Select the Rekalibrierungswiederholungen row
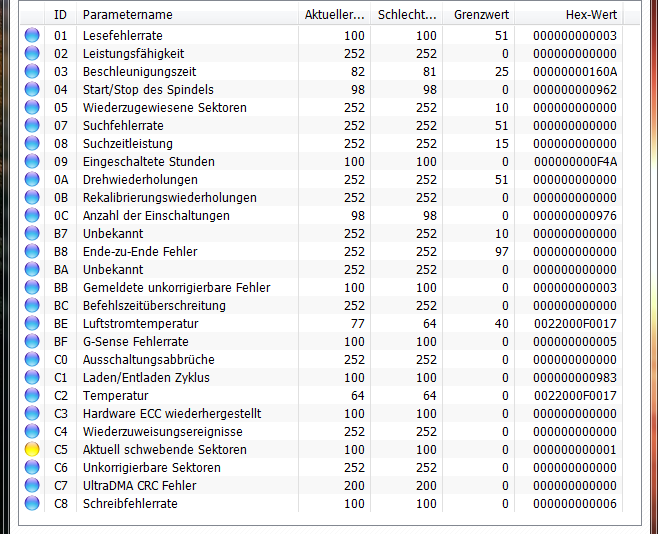Screen dimensions: 658x534 click(x=321, y=198)
